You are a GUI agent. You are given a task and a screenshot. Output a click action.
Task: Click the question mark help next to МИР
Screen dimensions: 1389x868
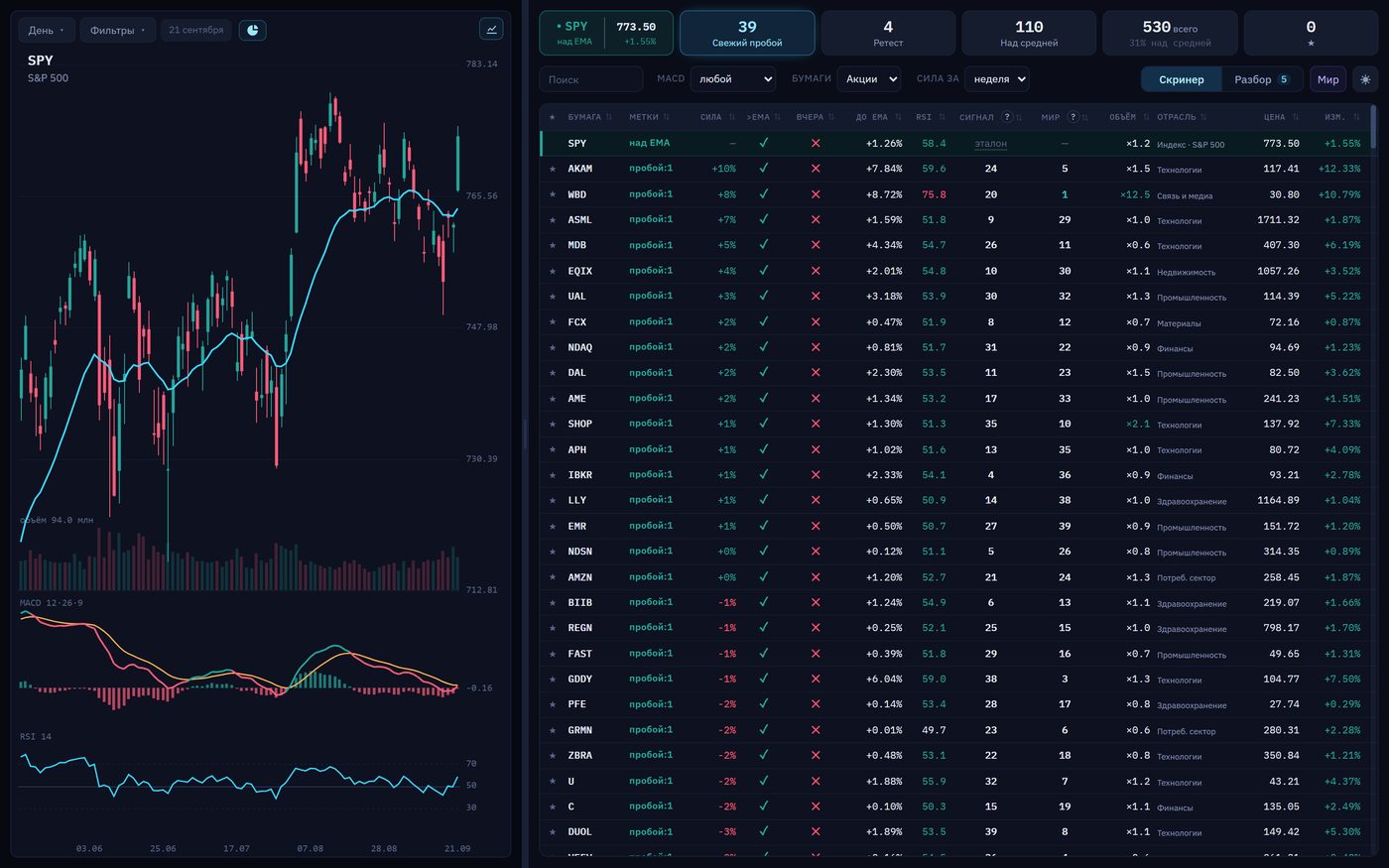(x=1073, y=117)
